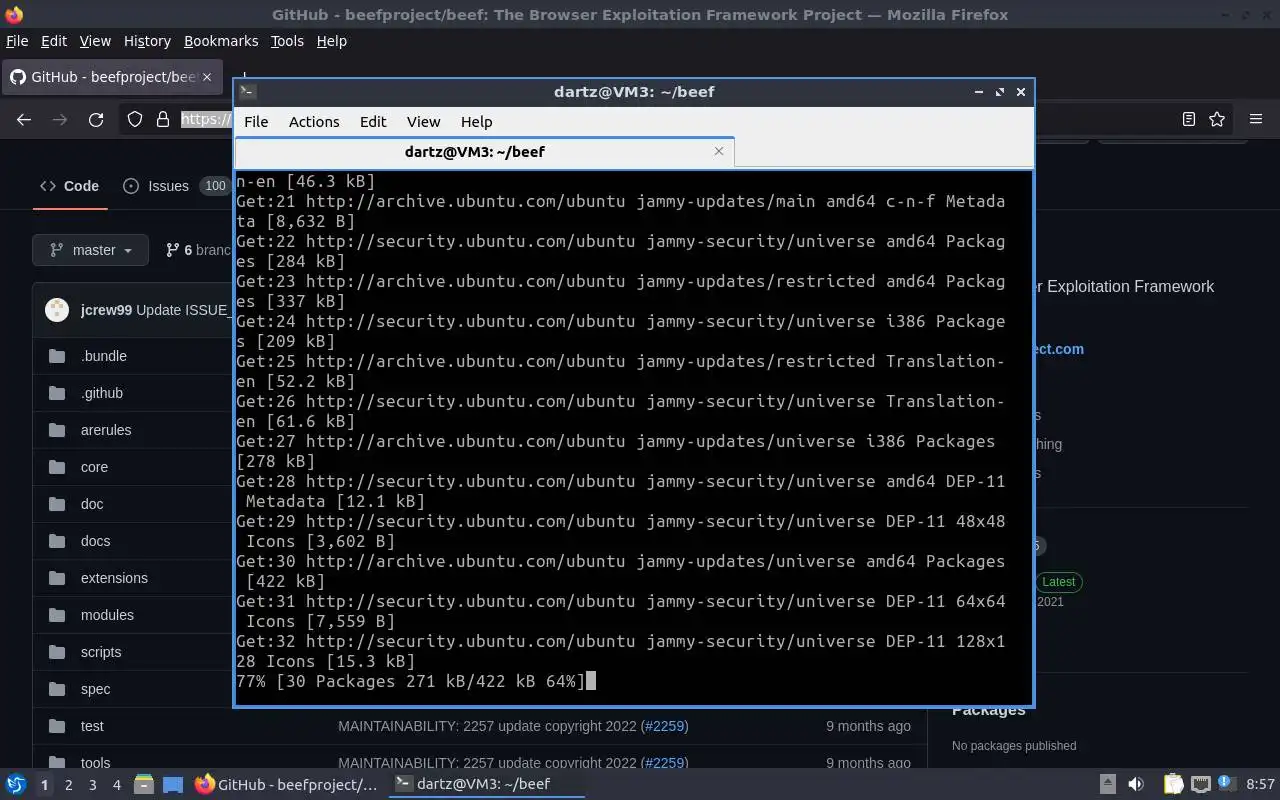The width and height of the screenshot is (1280, 800).
Task: Bookmark this page with star icon
Action: (1217, 119)
